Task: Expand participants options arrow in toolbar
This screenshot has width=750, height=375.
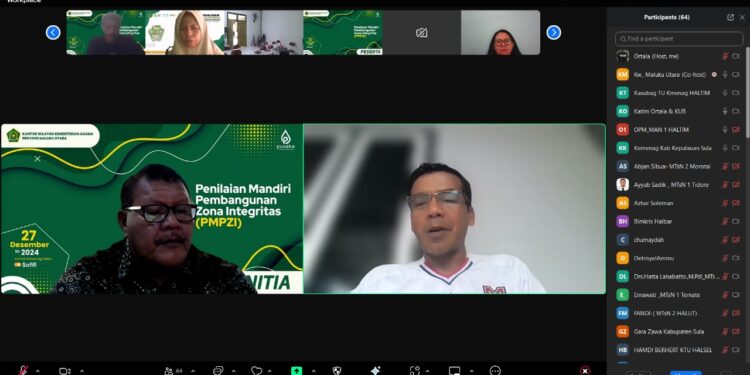Action: tap(192, 371)
